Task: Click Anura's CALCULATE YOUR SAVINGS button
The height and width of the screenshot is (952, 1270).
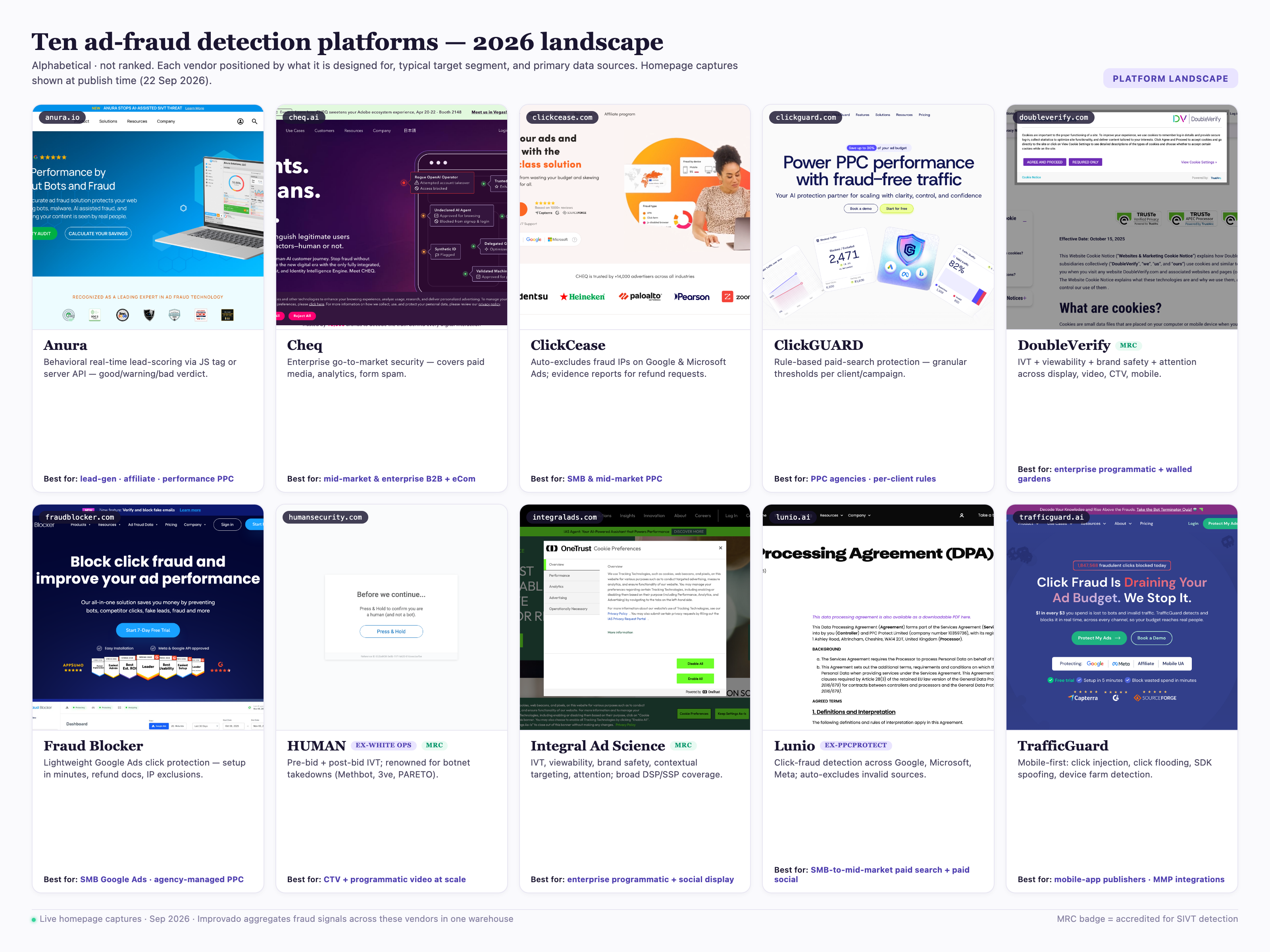Action: (x=98, y=234)
